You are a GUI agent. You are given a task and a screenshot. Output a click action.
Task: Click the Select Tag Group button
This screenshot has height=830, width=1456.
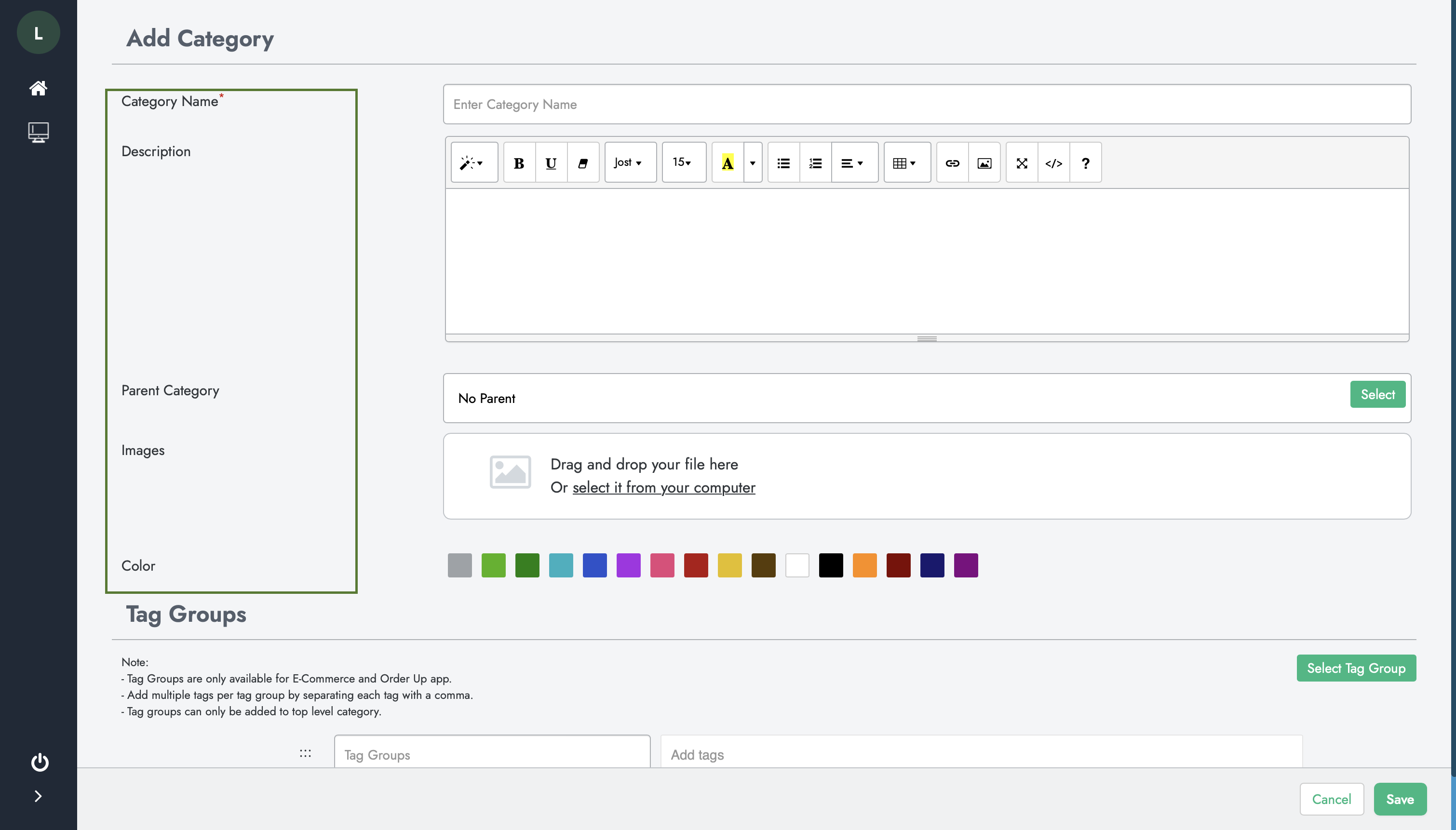click(1356, 668)
